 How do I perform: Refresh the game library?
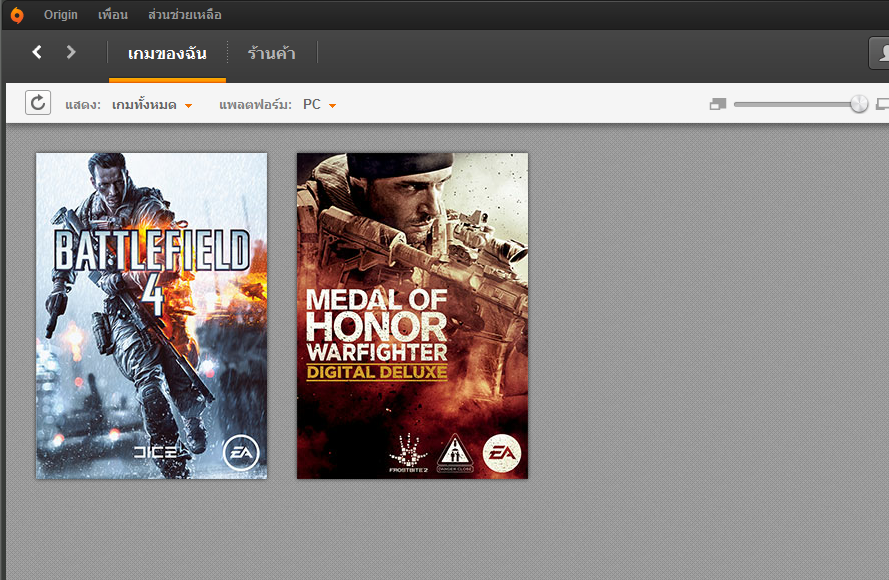click(x=38, y=103)
